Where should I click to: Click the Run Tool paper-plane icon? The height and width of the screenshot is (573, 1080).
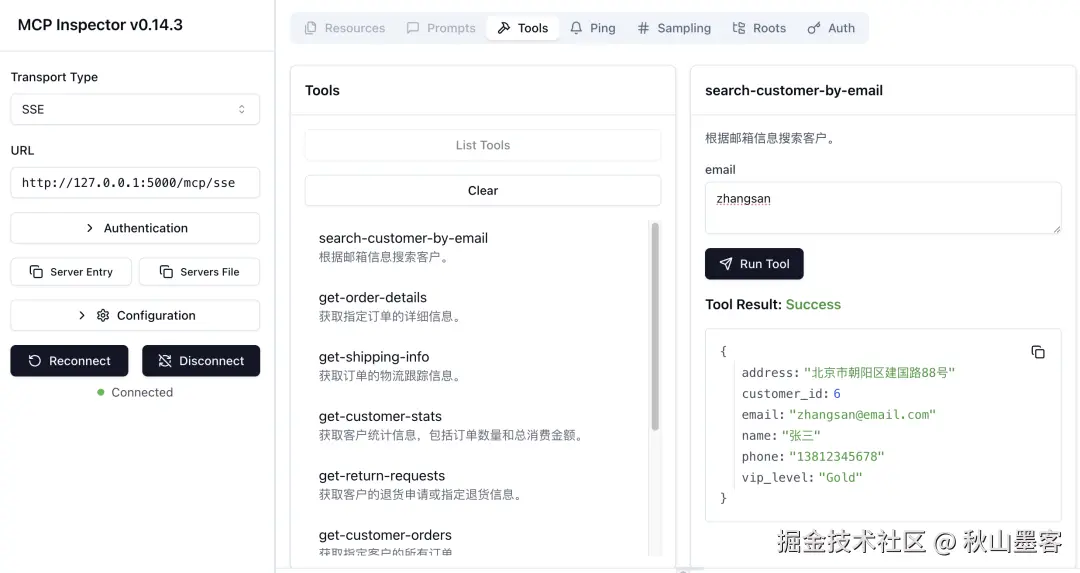point(726,264)
